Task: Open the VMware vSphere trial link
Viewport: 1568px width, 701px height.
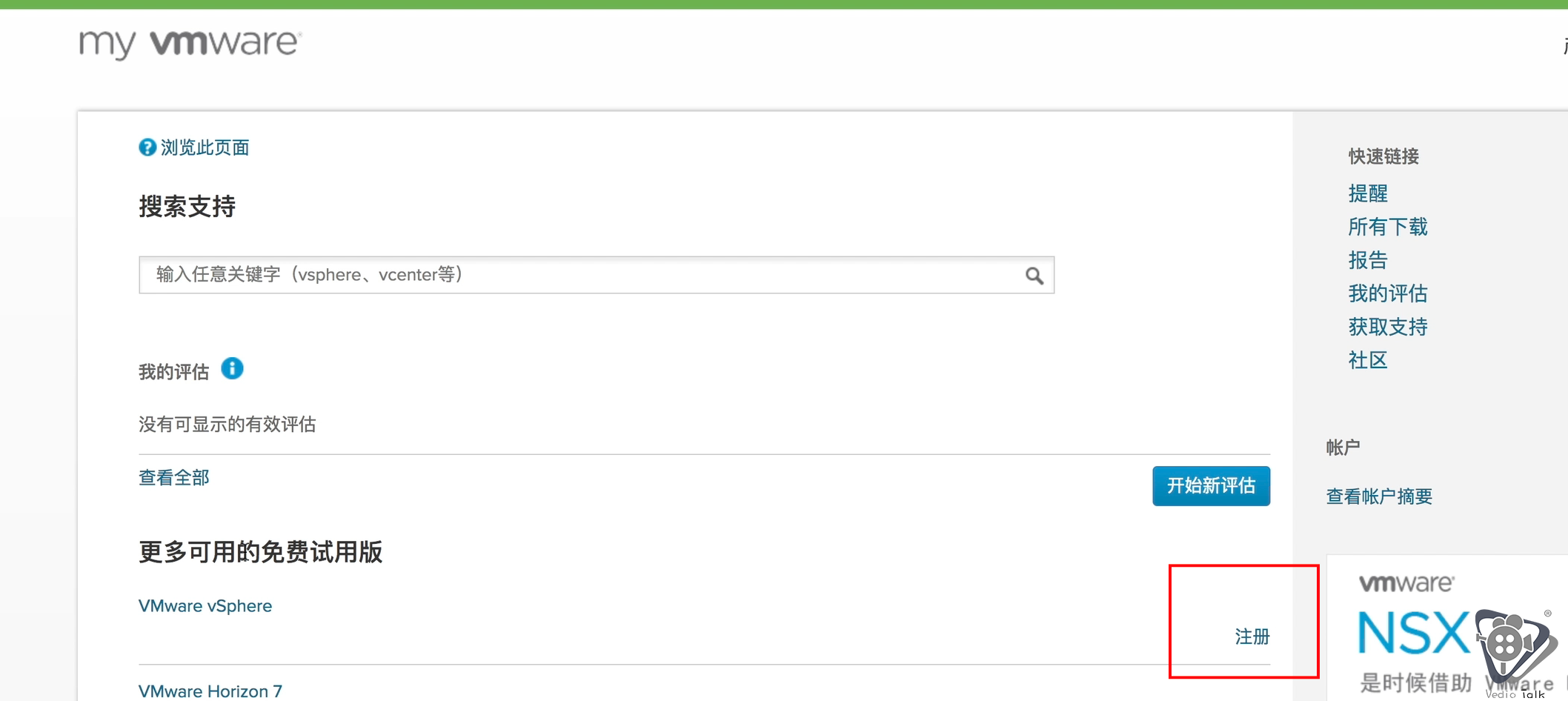Action: (205, 606)
